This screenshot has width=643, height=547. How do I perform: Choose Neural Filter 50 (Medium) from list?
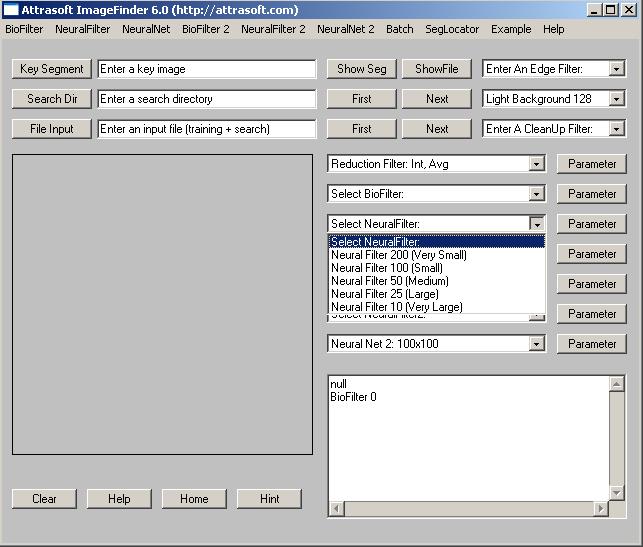(x=390, y=281)
